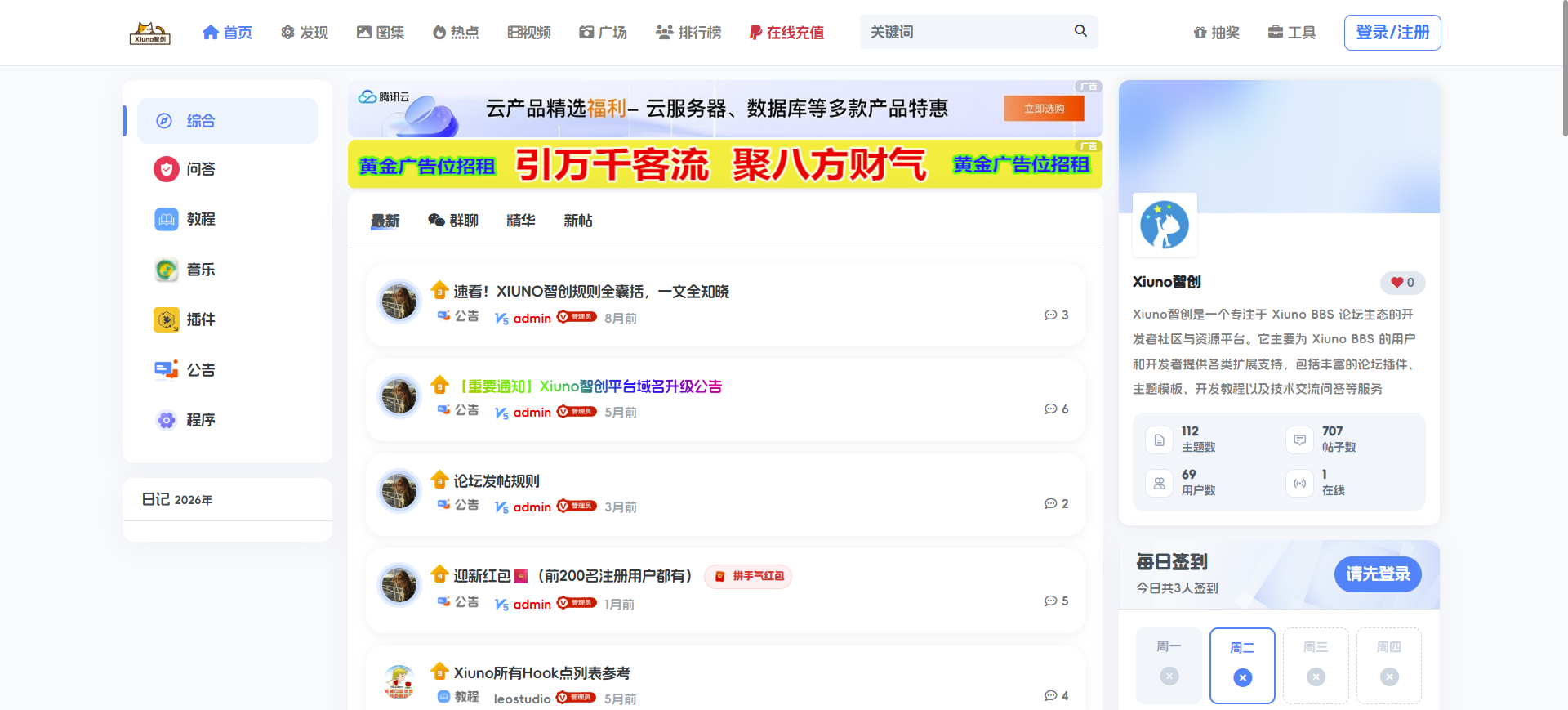
Task: Click the 拼手气红包 tag
Action: pos(748,576)
